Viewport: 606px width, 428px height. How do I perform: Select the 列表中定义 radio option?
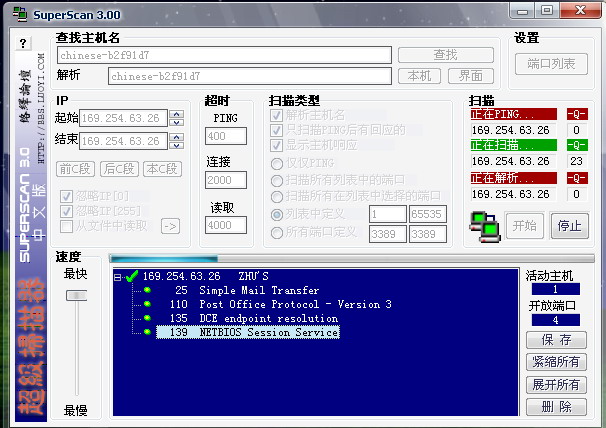coord(277,214)
